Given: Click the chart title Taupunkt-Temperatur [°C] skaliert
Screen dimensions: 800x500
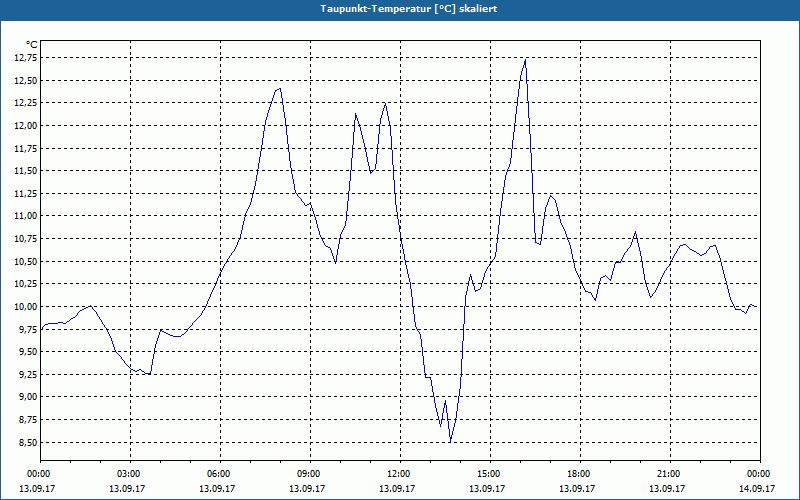Looking at the screenshot, I should click(409, 9).
